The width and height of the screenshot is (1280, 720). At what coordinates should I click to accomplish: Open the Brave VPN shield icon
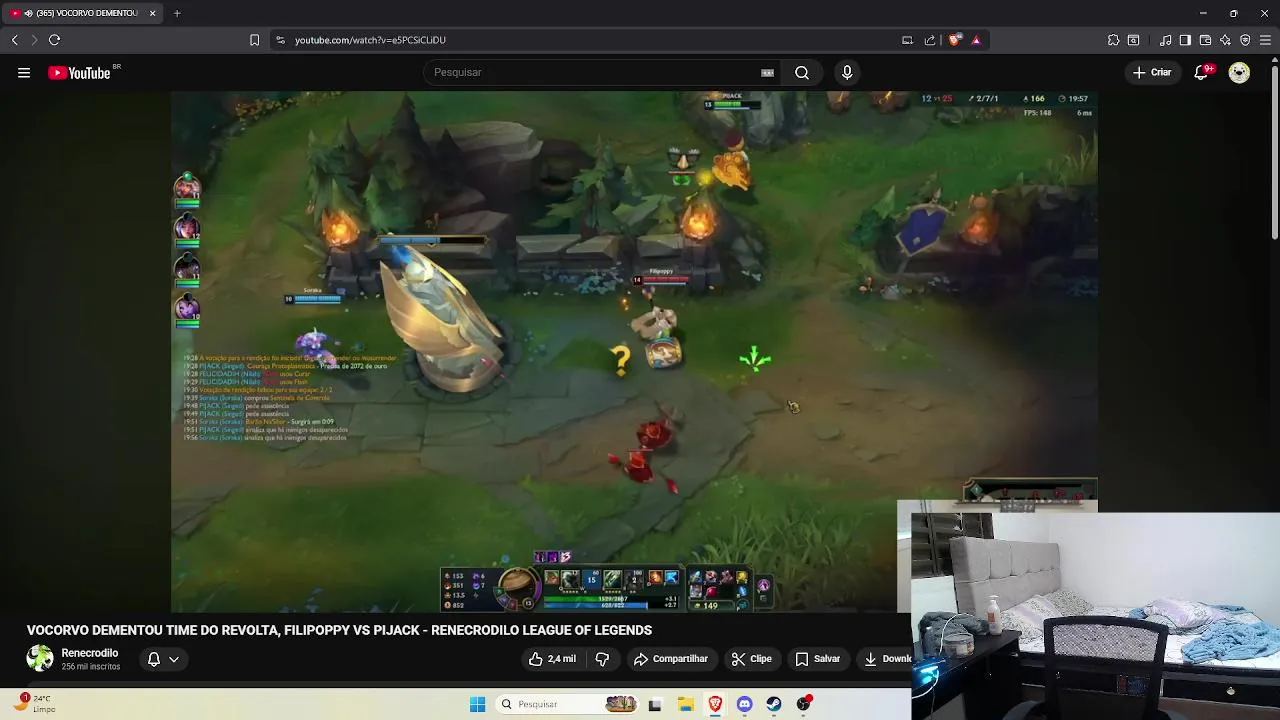click(1245, 40)
